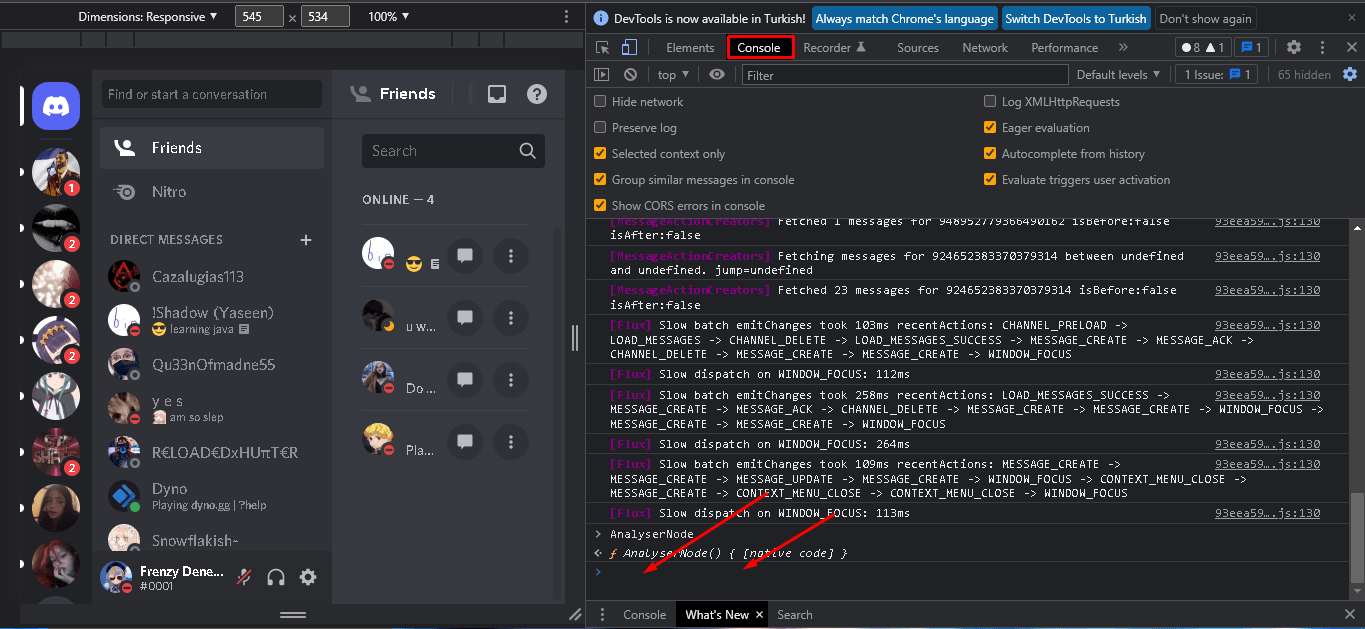Show console sidebar icon
The width and height of the screenshot is (1365, 629).
602,75
